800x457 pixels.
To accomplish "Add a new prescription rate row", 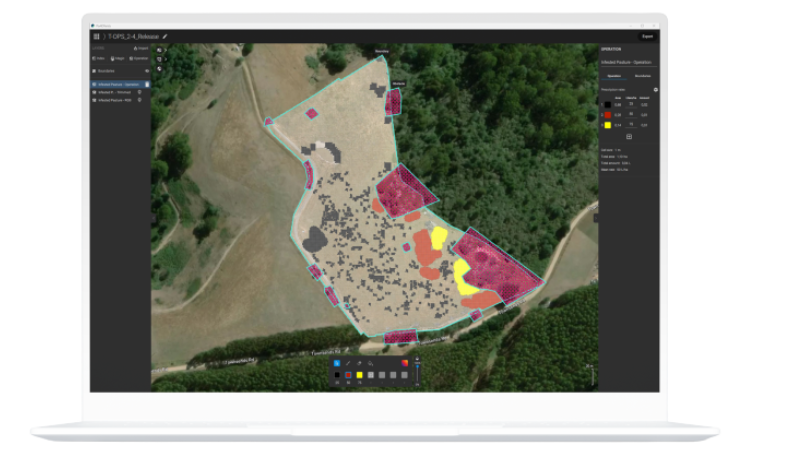I will pyautogui.click(x=628, y=136).
